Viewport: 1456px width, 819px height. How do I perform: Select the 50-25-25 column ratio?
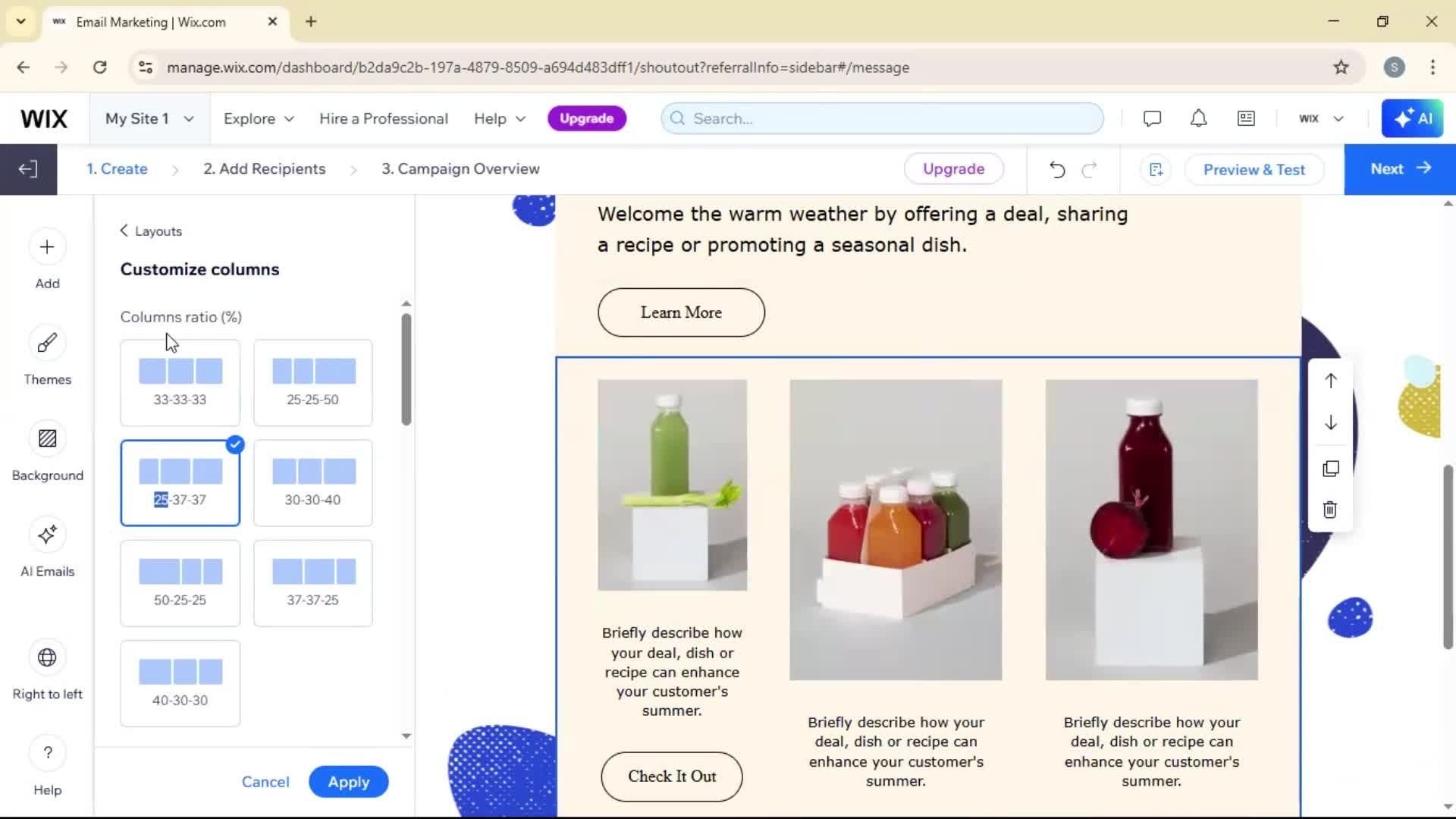click(x=180, y=583)
